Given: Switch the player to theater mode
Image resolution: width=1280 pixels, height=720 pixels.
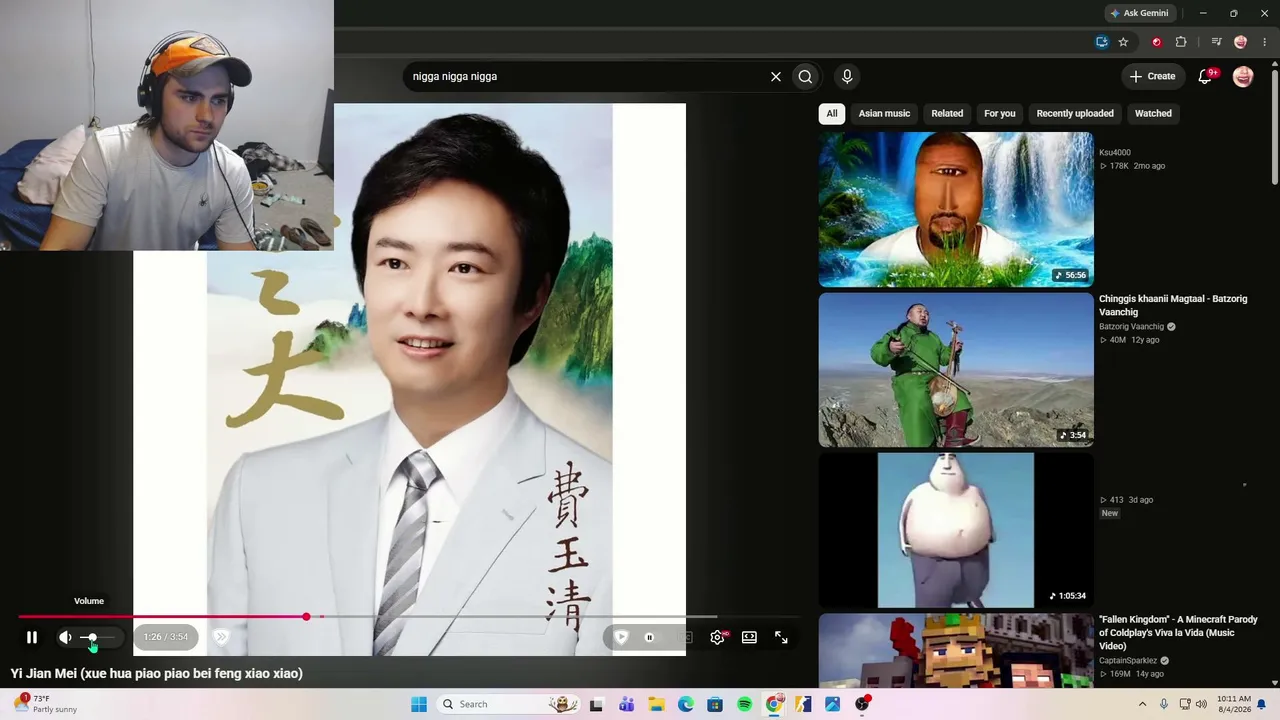Looking at the screenshot, I should [x=749, y=637].
